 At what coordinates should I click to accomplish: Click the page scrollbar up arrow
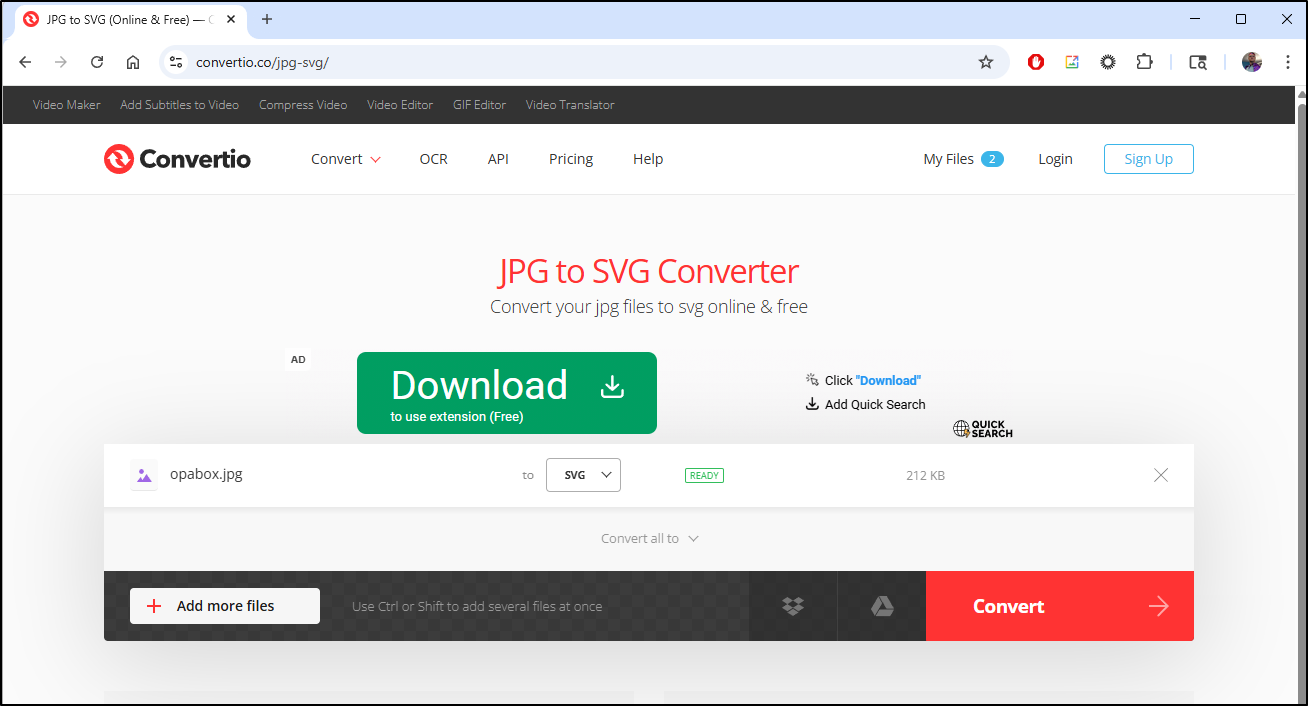1301,97
